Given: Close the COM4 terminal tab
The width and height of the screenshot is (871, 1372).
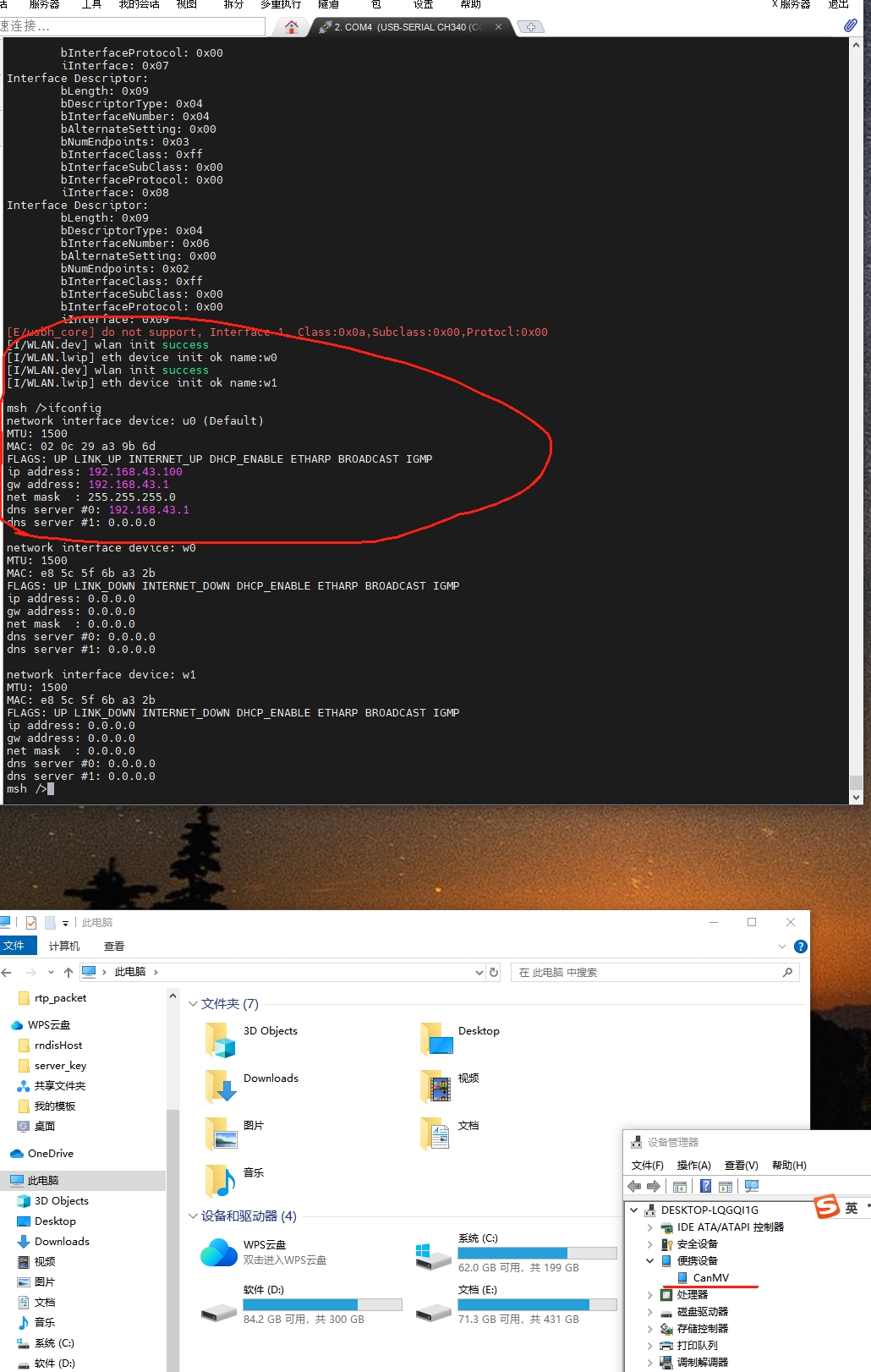Looking at the screenshot, I should [498, 27].
